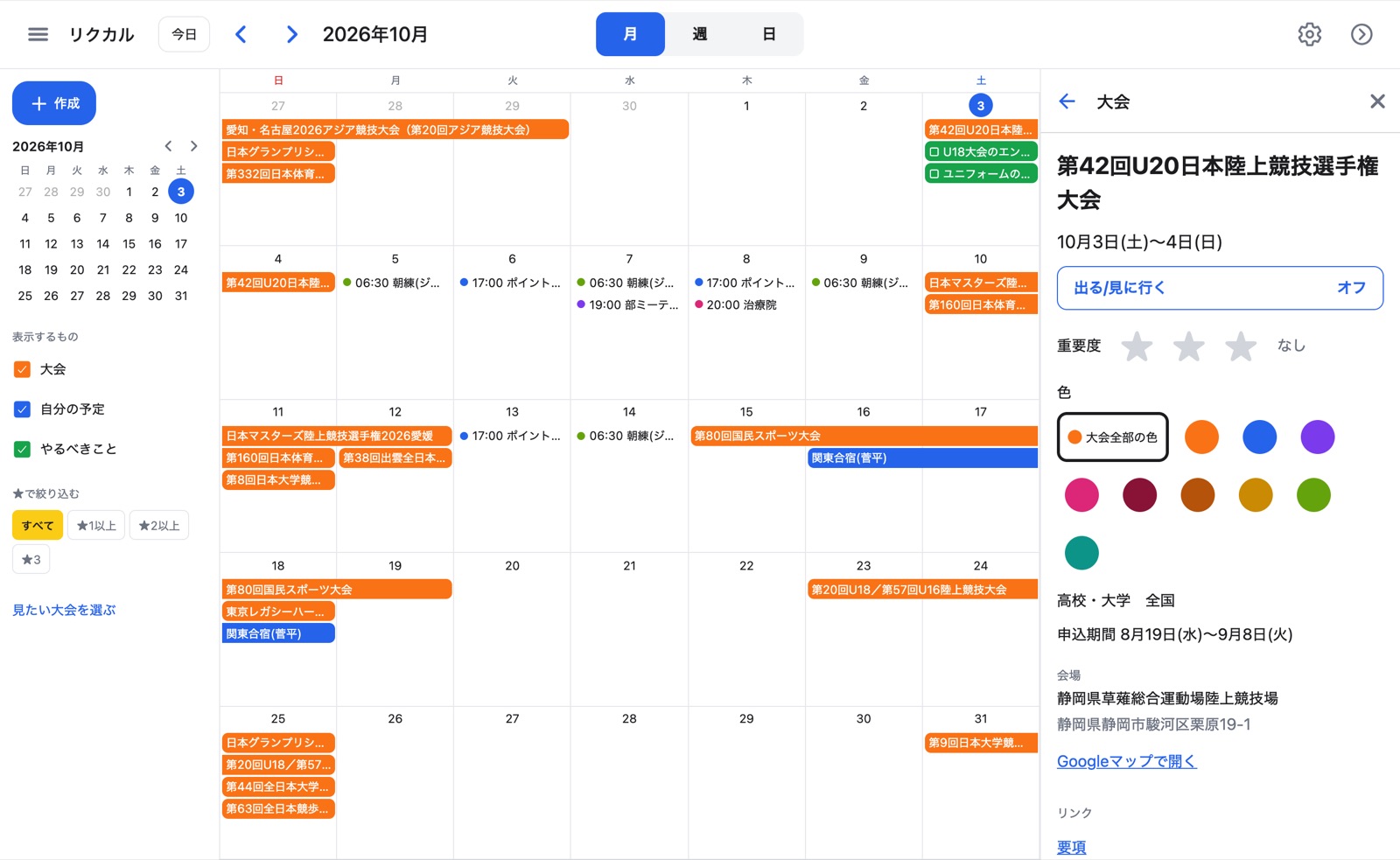This screenshot has width=1400, height=860.
Task: Select highlighted date 3 in mini calendar
Action: tap(181, 192)
